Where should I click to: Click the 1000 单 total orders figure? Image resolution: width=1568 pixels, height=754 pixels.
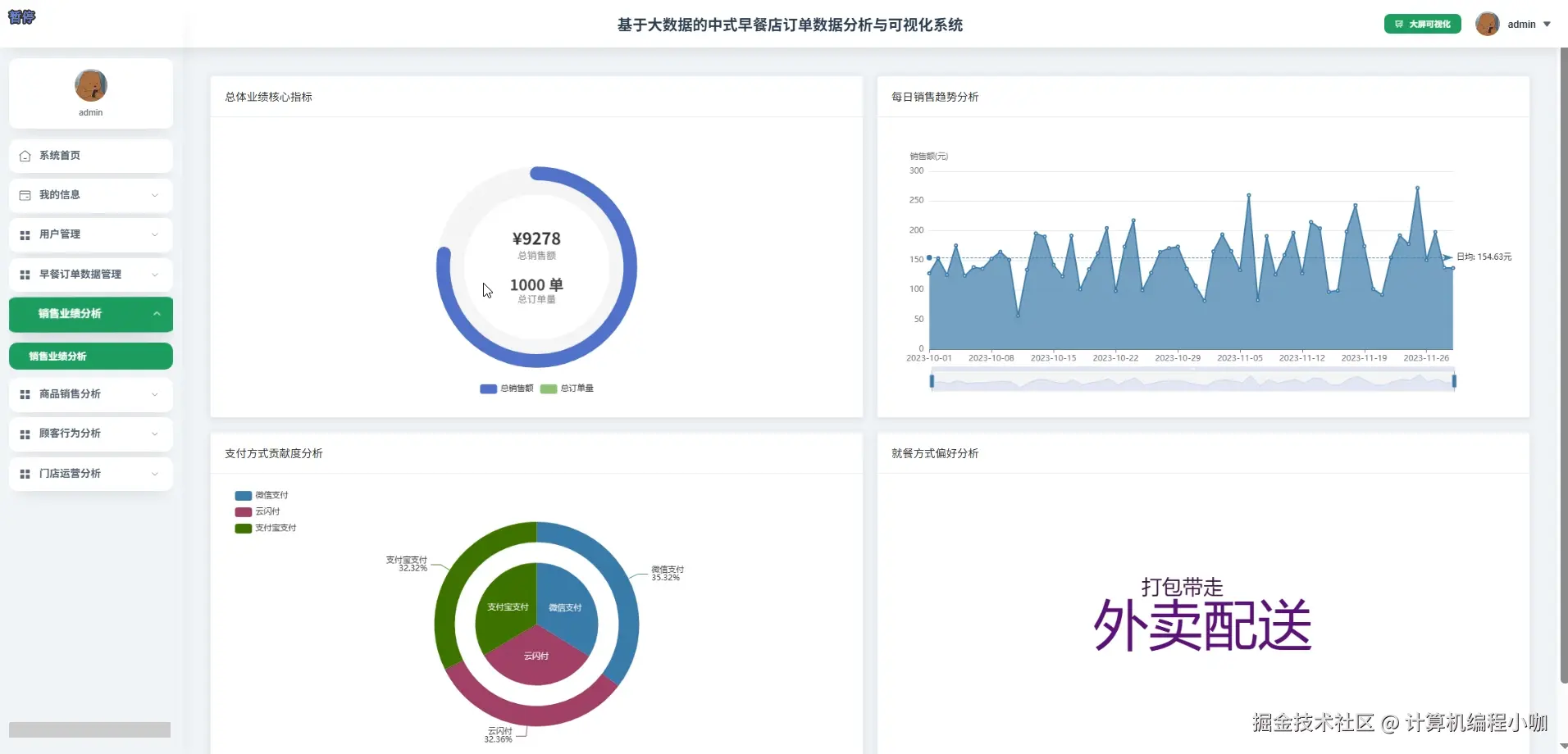click(536, 284)
